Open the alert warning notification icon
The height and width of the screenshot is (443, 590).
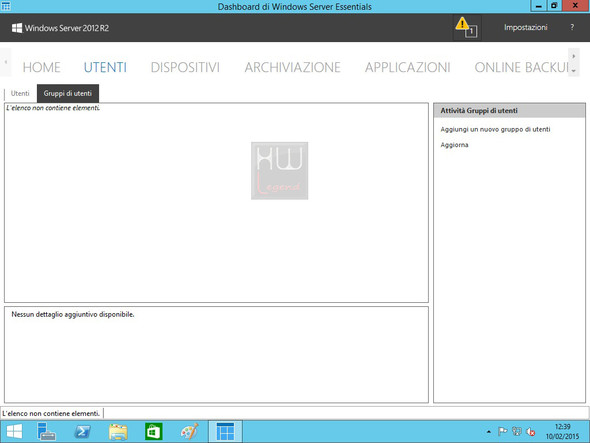click(x=466, y=27)
